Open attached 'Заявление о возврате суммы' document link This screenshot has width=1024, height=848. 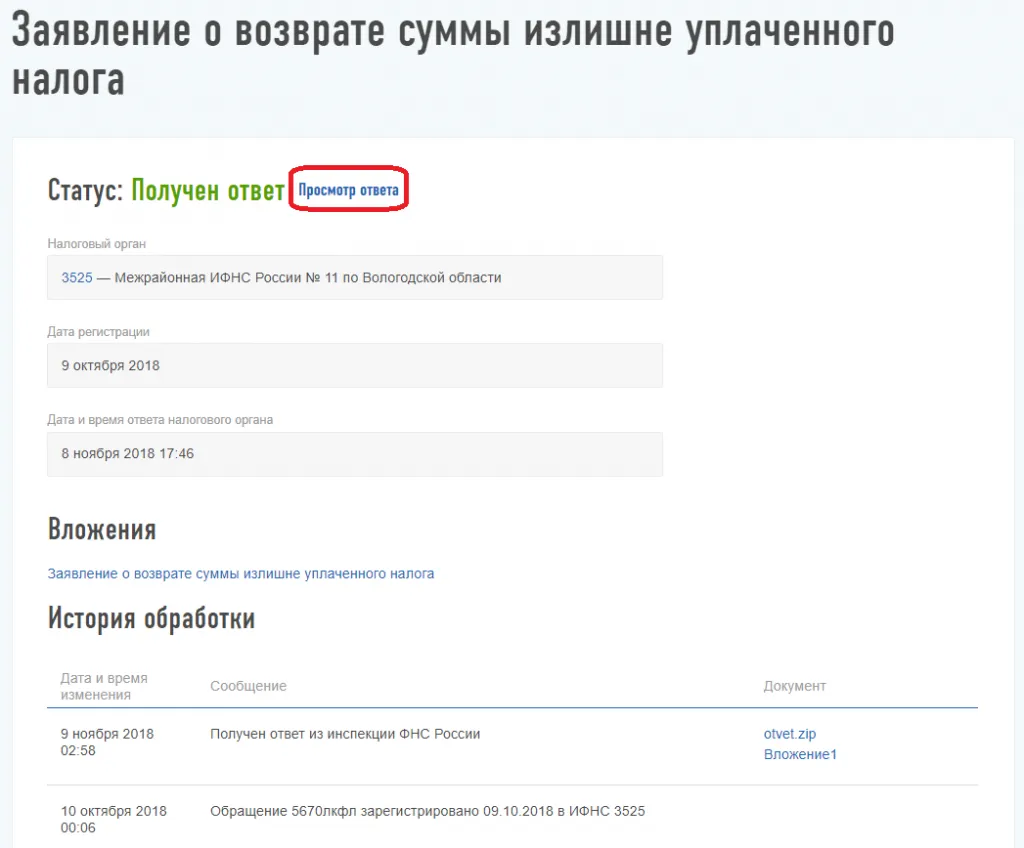tap(240, 574)
